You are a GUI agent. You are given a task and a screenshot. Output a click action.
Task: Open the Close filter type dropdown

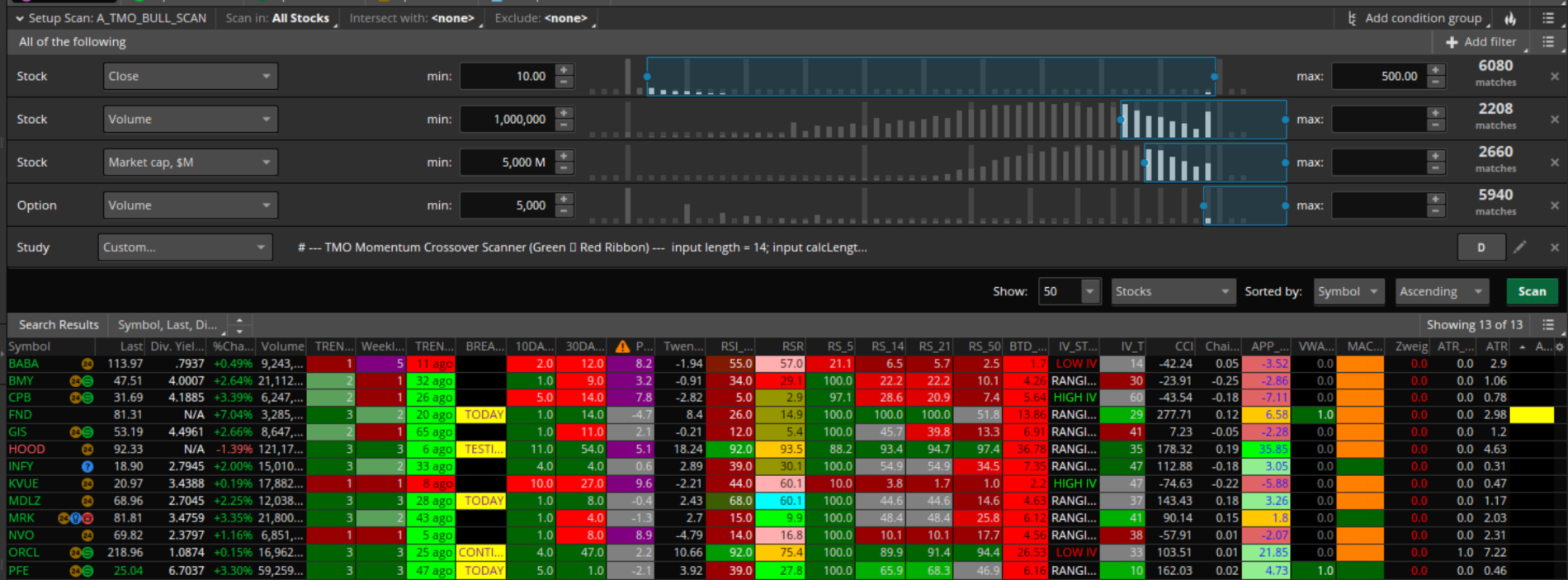[191, 76]
